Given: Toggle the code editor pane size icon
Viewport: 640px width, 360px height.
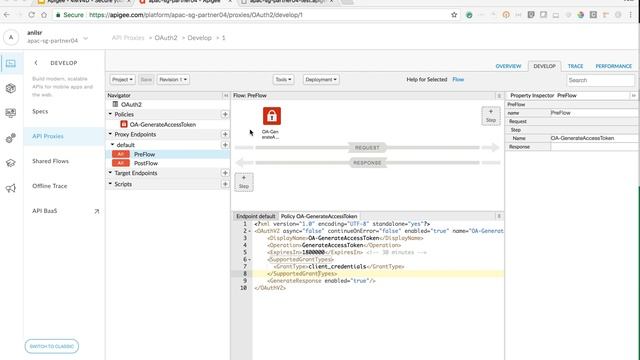Looking at the screenshot, I should click(499, 216).
